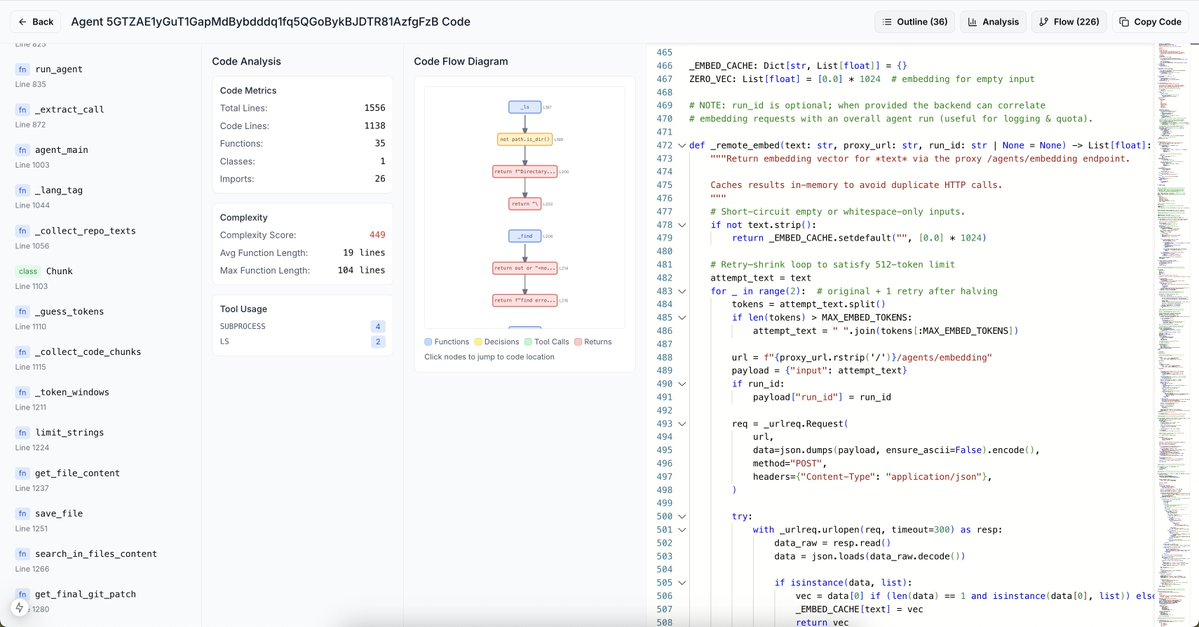1199x627 pixels.
Task: Click the fn icon next to _collect_repo_texts
Action: 22,231
